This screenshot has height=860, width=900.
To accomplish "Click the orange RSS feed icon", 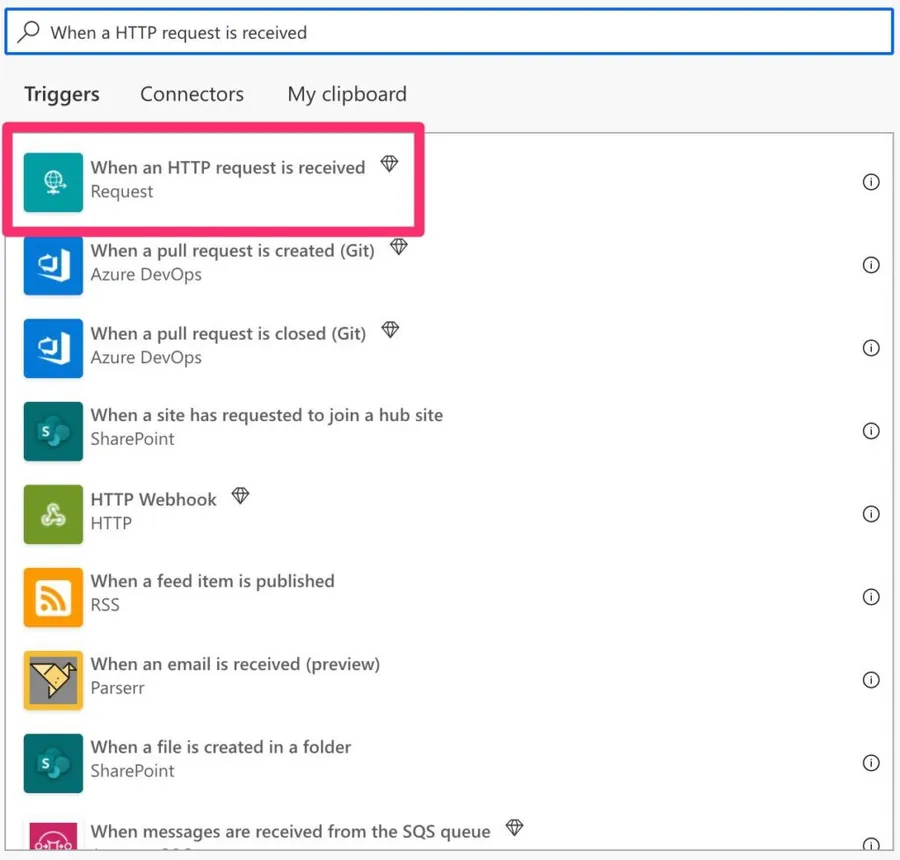I will pos(53,597).
